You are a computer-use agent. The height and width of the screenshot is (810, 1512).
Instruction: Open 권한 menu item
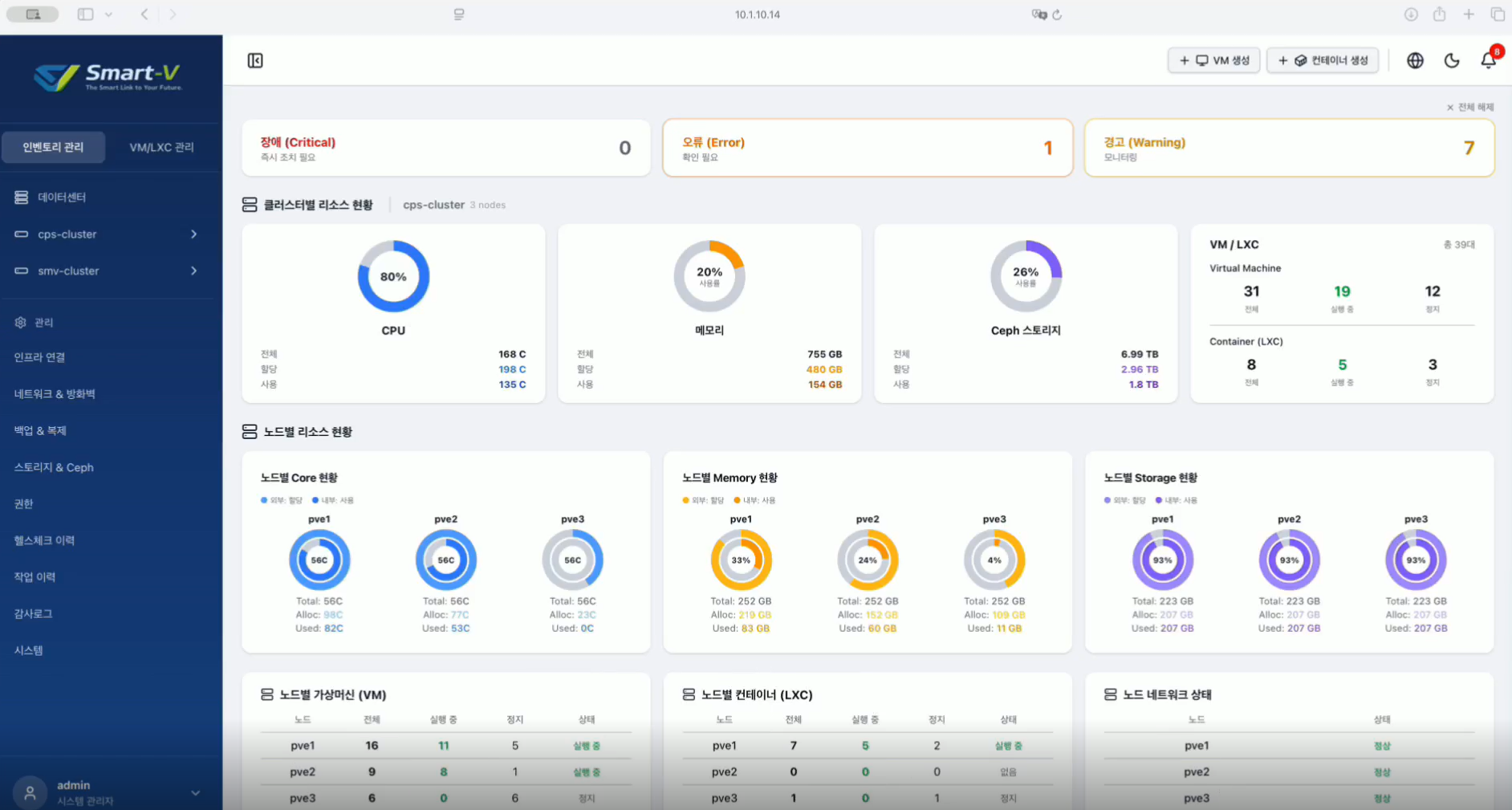23,503
